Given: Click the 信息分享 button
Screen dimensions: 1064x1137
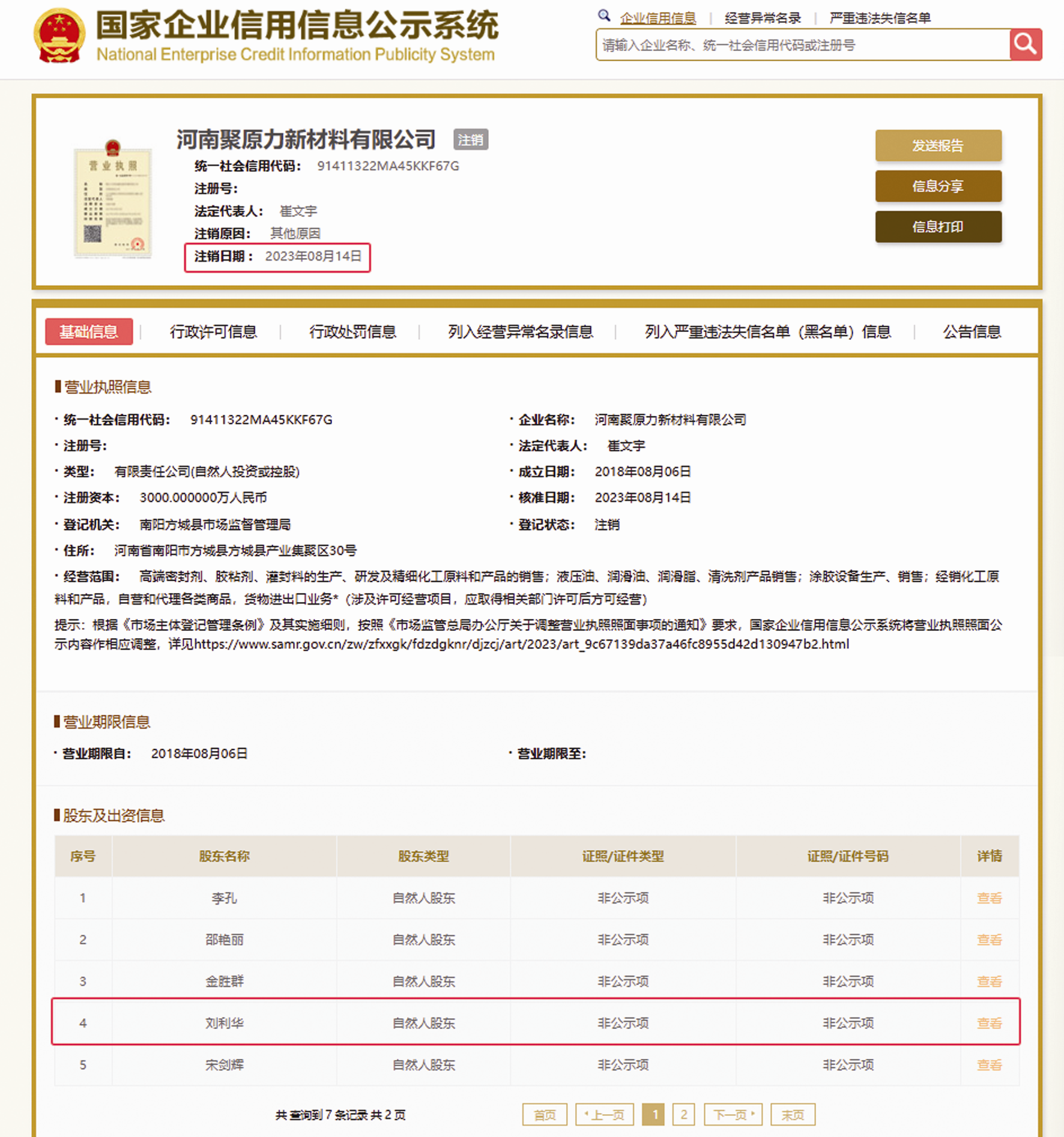Looking at the screenshot, I should coord(937,186).
